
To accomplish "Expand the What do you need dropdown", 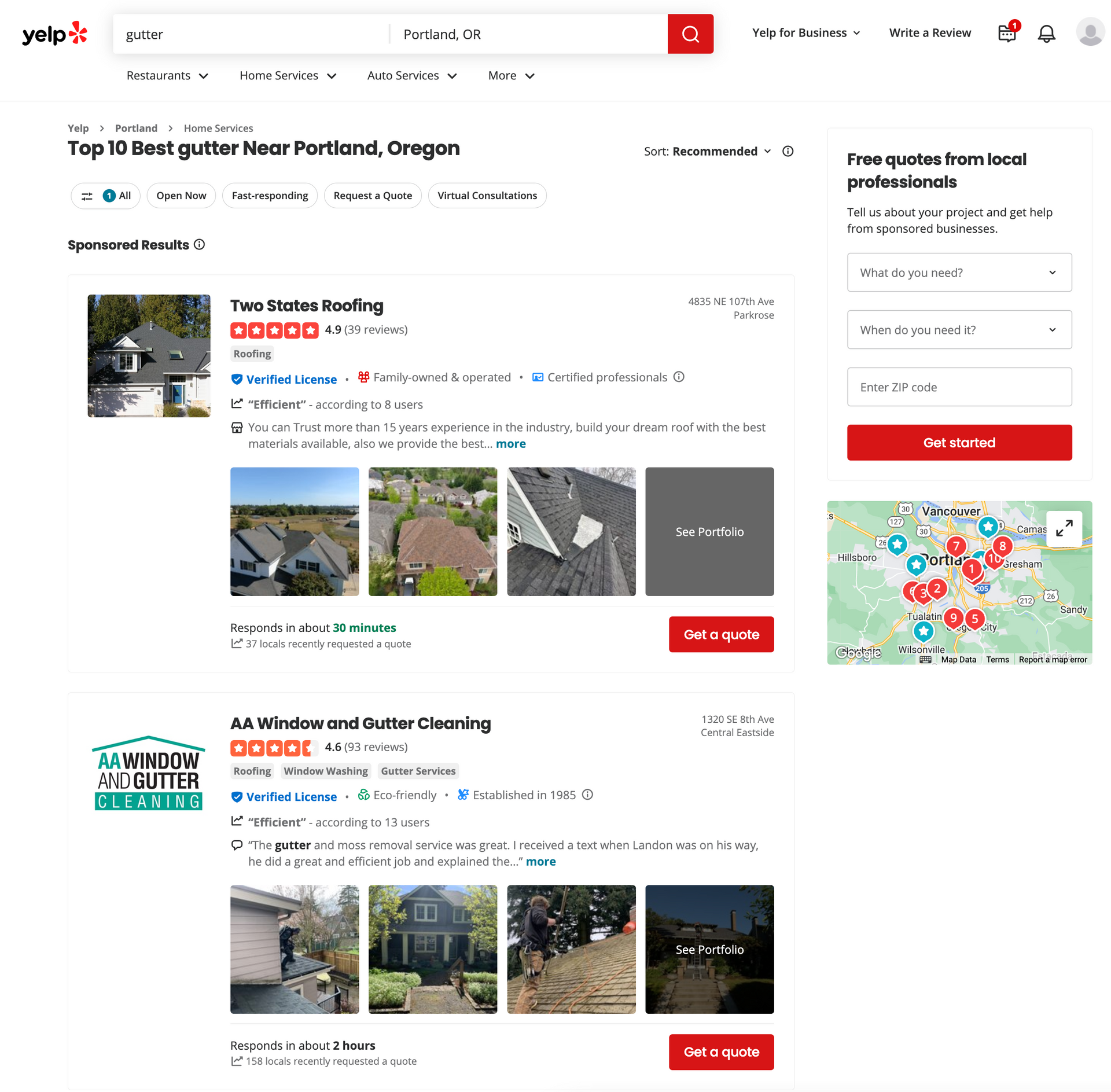I will 959,272.
